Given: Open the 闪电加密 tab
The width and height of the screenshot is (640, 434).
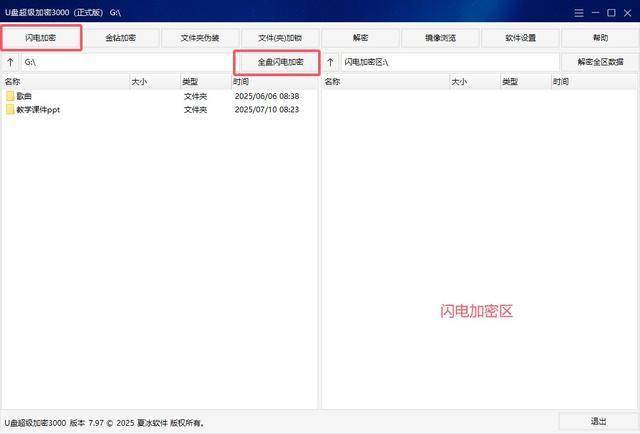Looking at the screenshot, I should click(41, 38).
